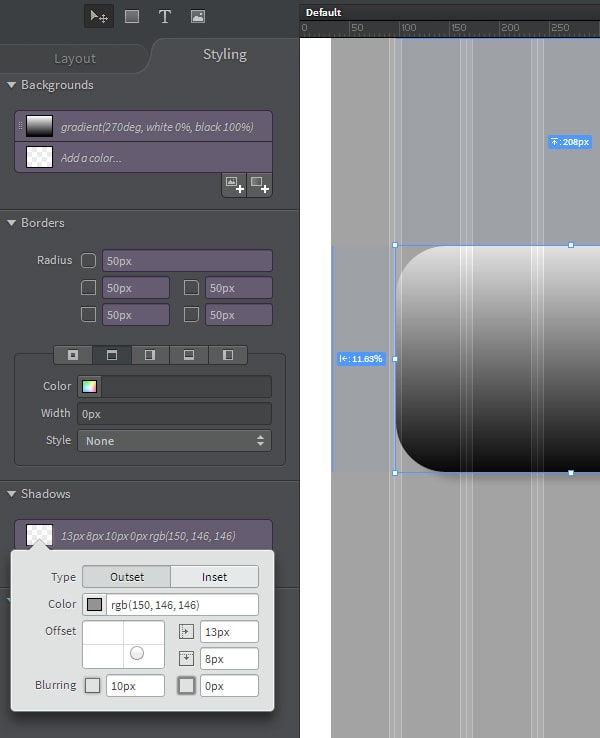Select the Image tool
Image resolution: width=600 pixels, height=738 pixels.
tap(198, 17)
